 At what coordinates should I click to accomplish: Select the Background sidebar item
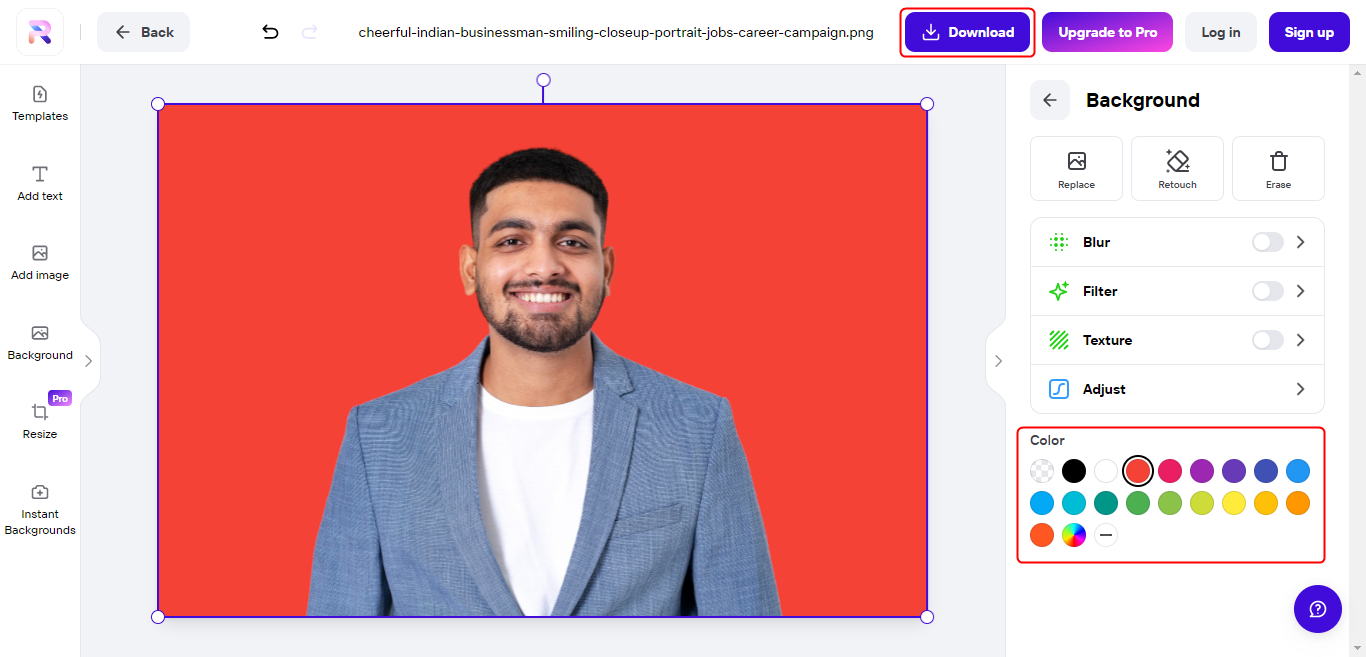[40, 343]
